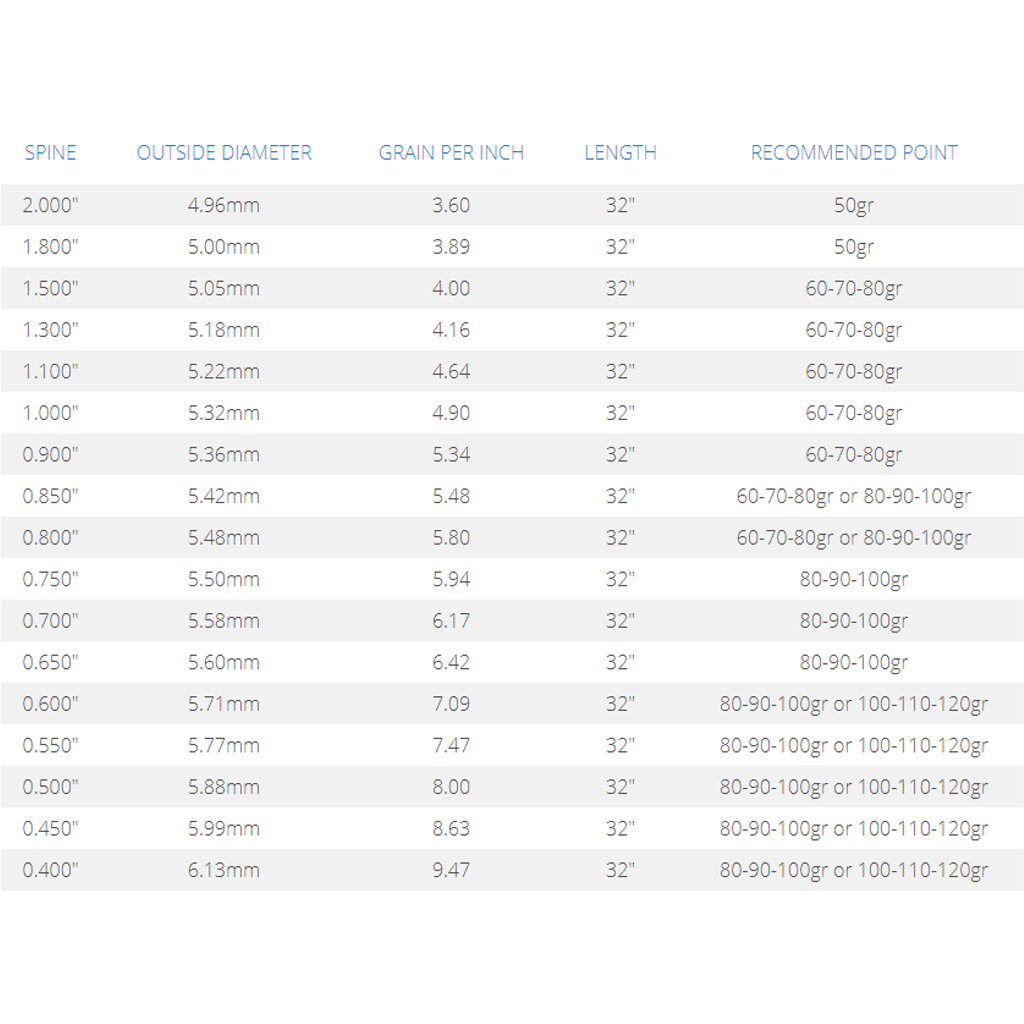Click the 5.50mm outside diameter value
The height and width of the screenshot is (1024, 1024).
pos(224,579)
